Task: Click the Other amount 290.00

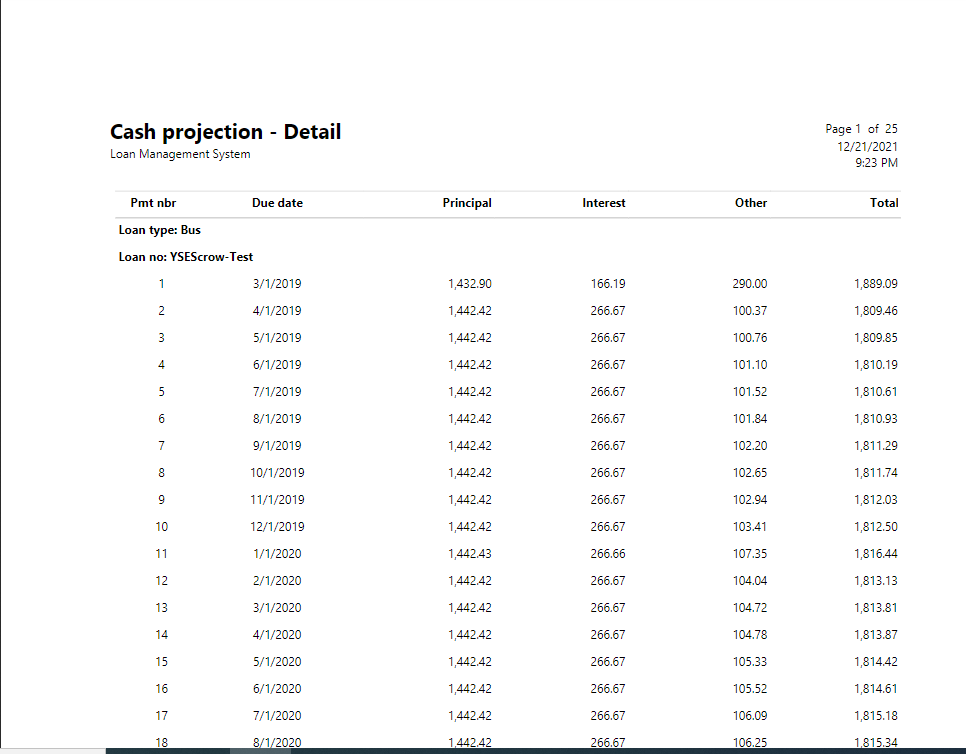Action: point(751,283)
